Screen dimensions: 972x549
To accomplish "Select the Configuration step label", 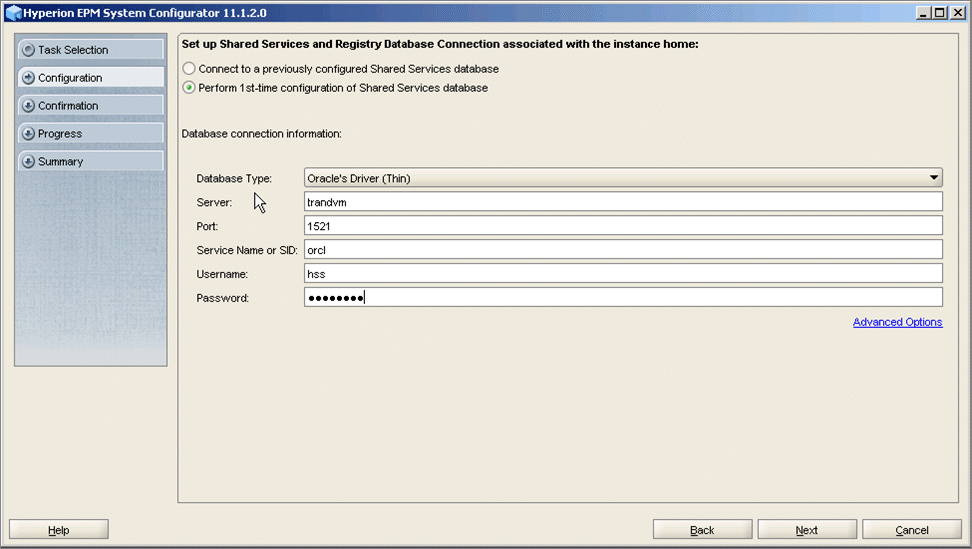I will coord(70,78).
